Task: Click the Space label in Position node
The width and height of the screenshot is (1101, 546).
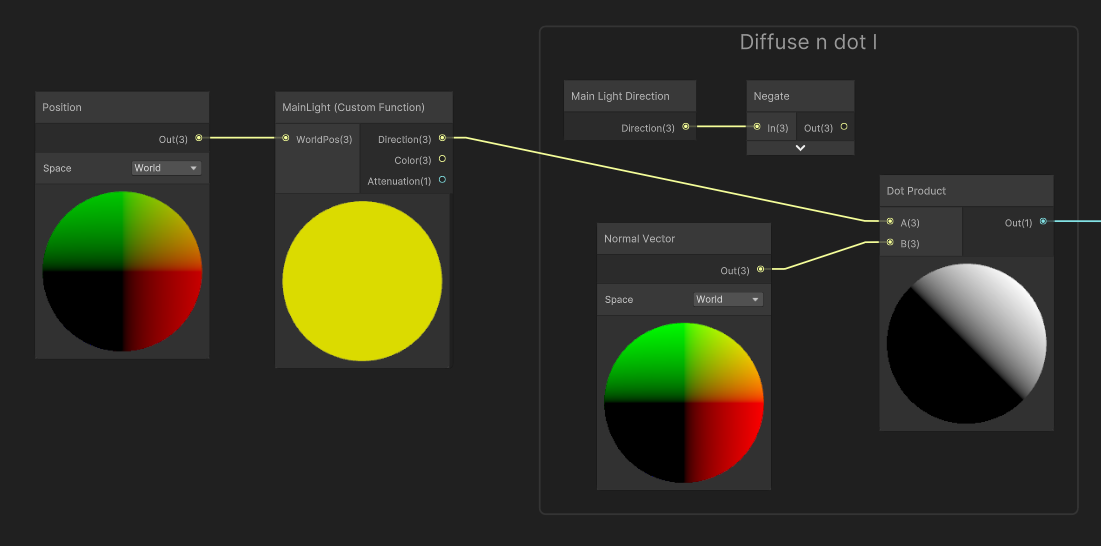Action: pos(57,168)
